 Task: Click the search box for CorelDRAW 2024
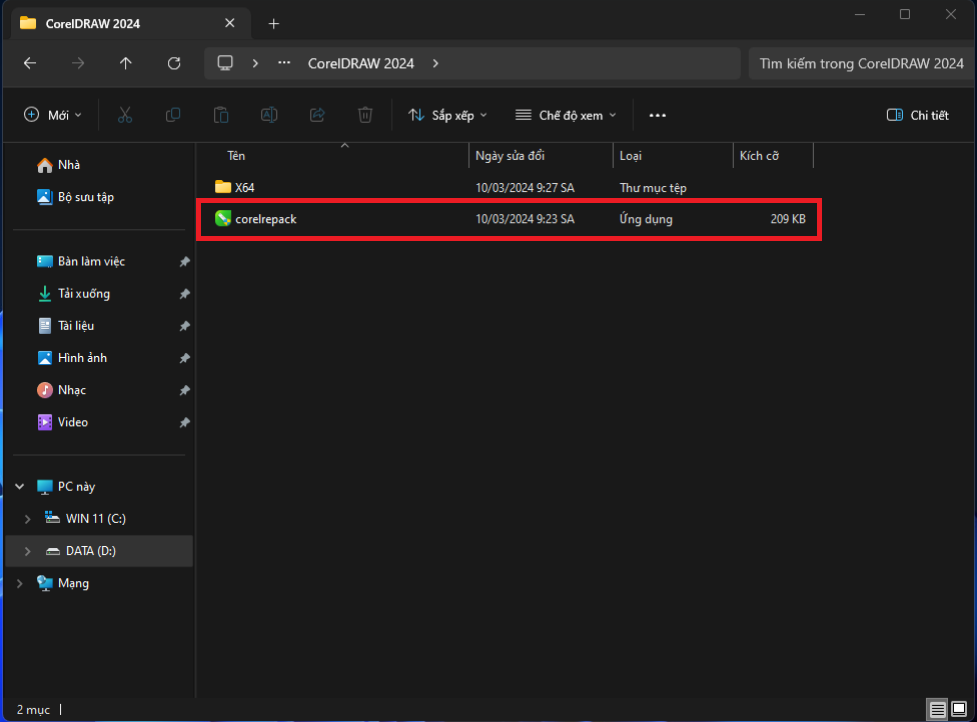coord(861,64)
